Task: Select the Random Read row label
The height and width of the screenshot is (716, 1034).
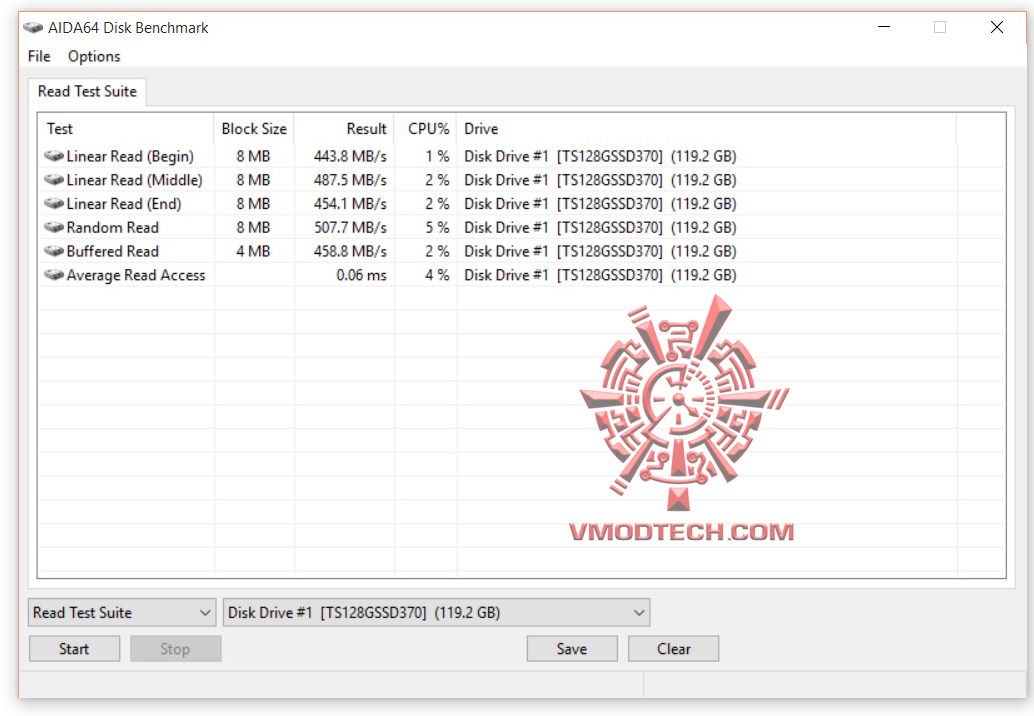Action: pos(113,228)
